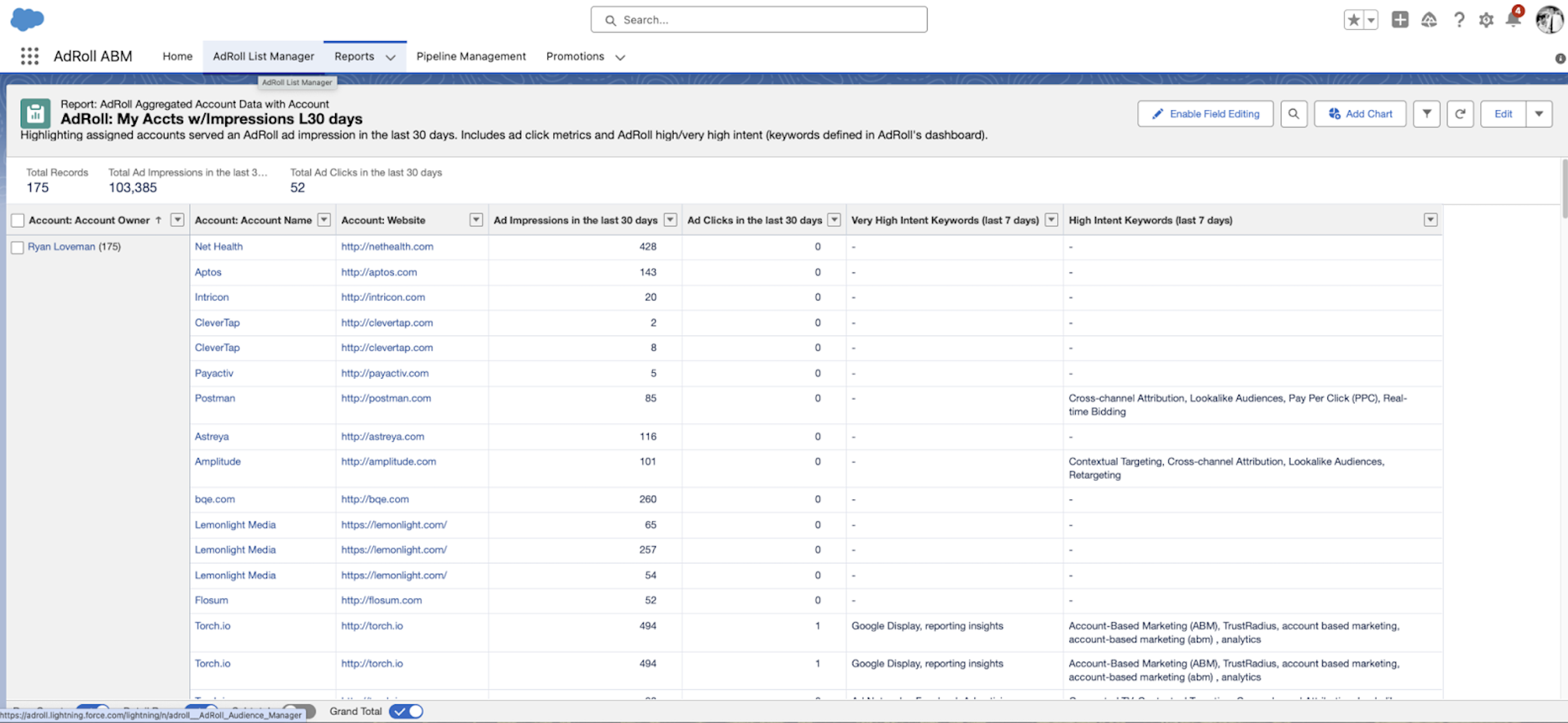Open the Flosum account link
Image resolution: width=1568 pixels, height=723 pixels.
[211, 600]
